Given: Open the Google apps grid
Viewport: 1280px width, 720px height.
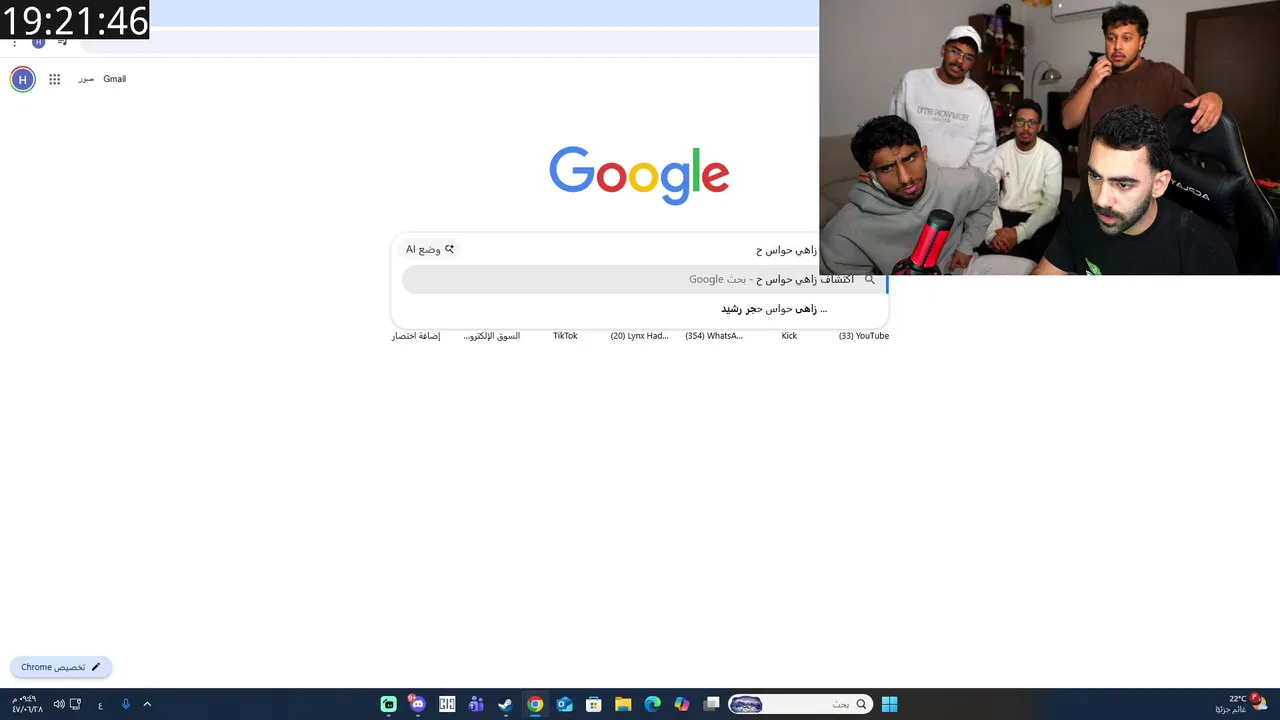Looking at the screenshot, I should 55,79.
